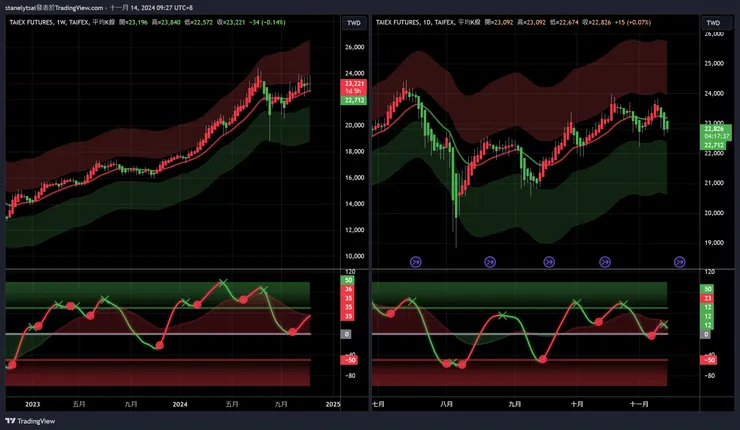Image resolution: width=740 pixels, height=430 pixels.
Task: Click the green 22,712 price label on the daily chart
Action: point(715,145)
